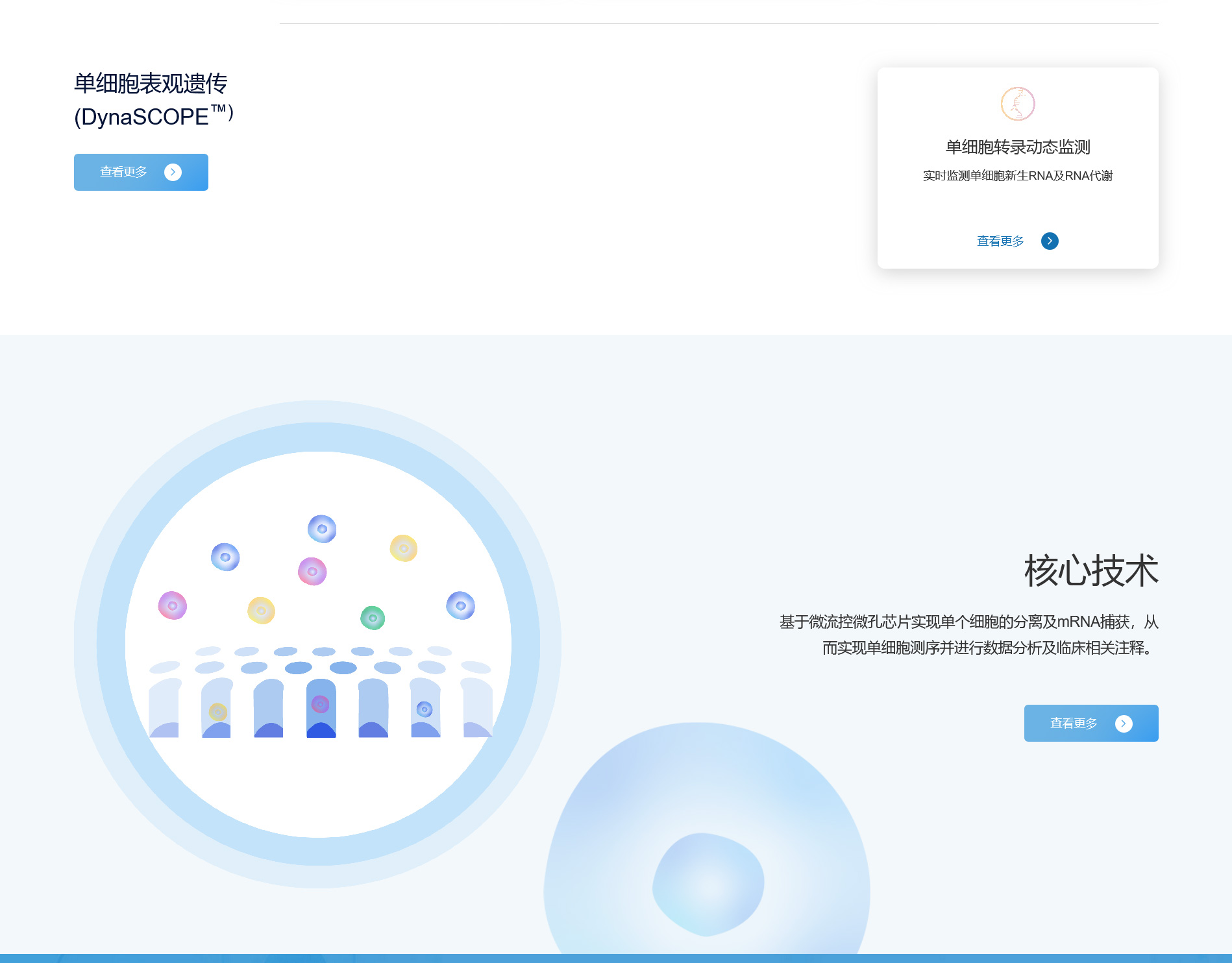This screenshot has height=963, width=1232.
Task: Click the 核心技术 section heading
Action: pos(1090,571)
